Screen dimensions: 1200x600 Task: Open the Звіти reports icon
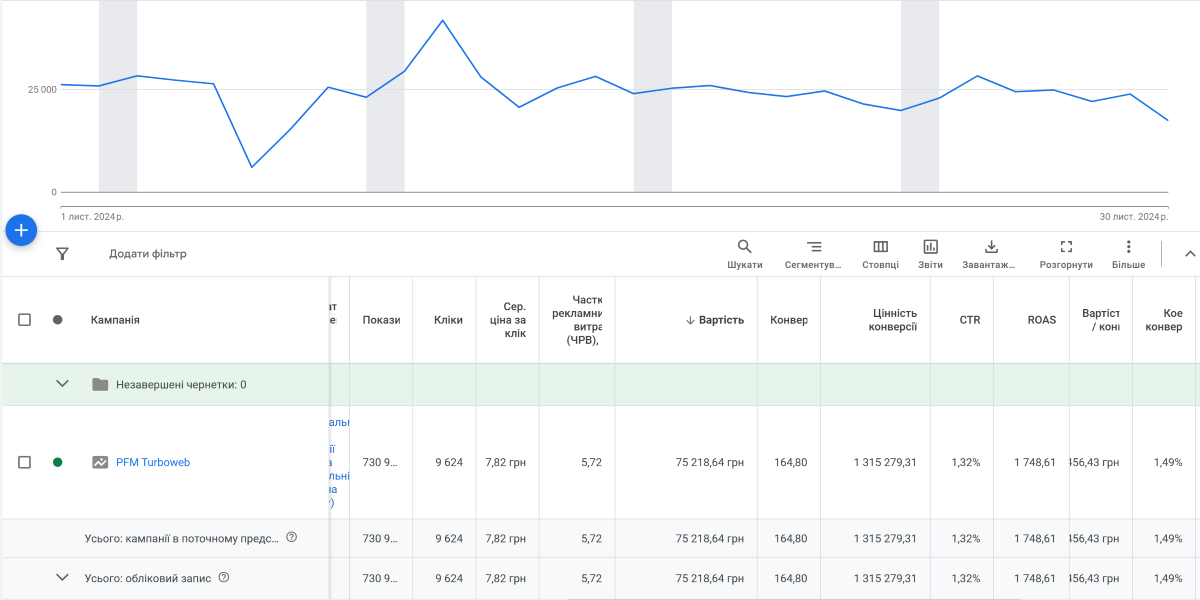tap(930, 247)
